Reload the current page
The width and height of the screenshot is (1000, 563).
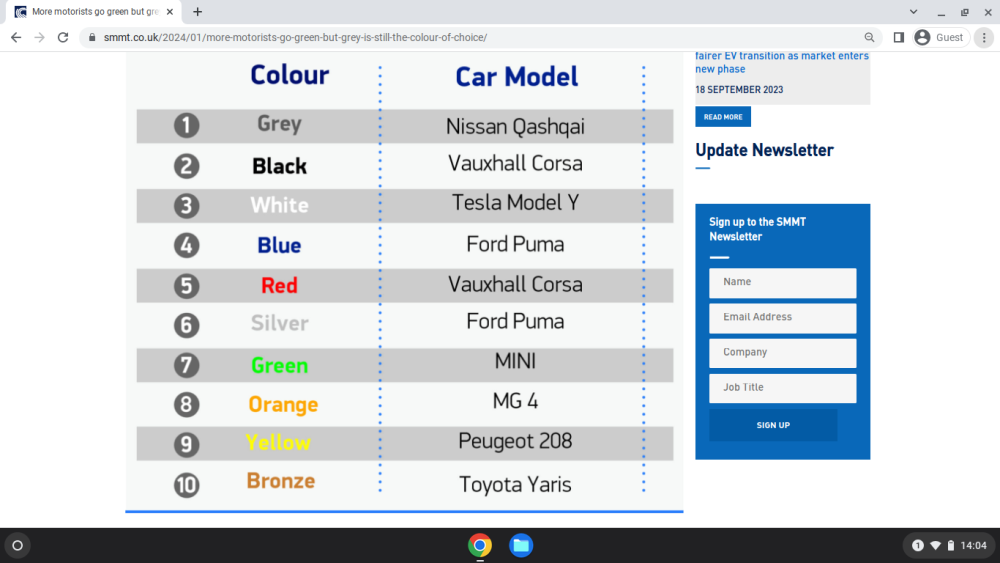[x=63, y=38]
